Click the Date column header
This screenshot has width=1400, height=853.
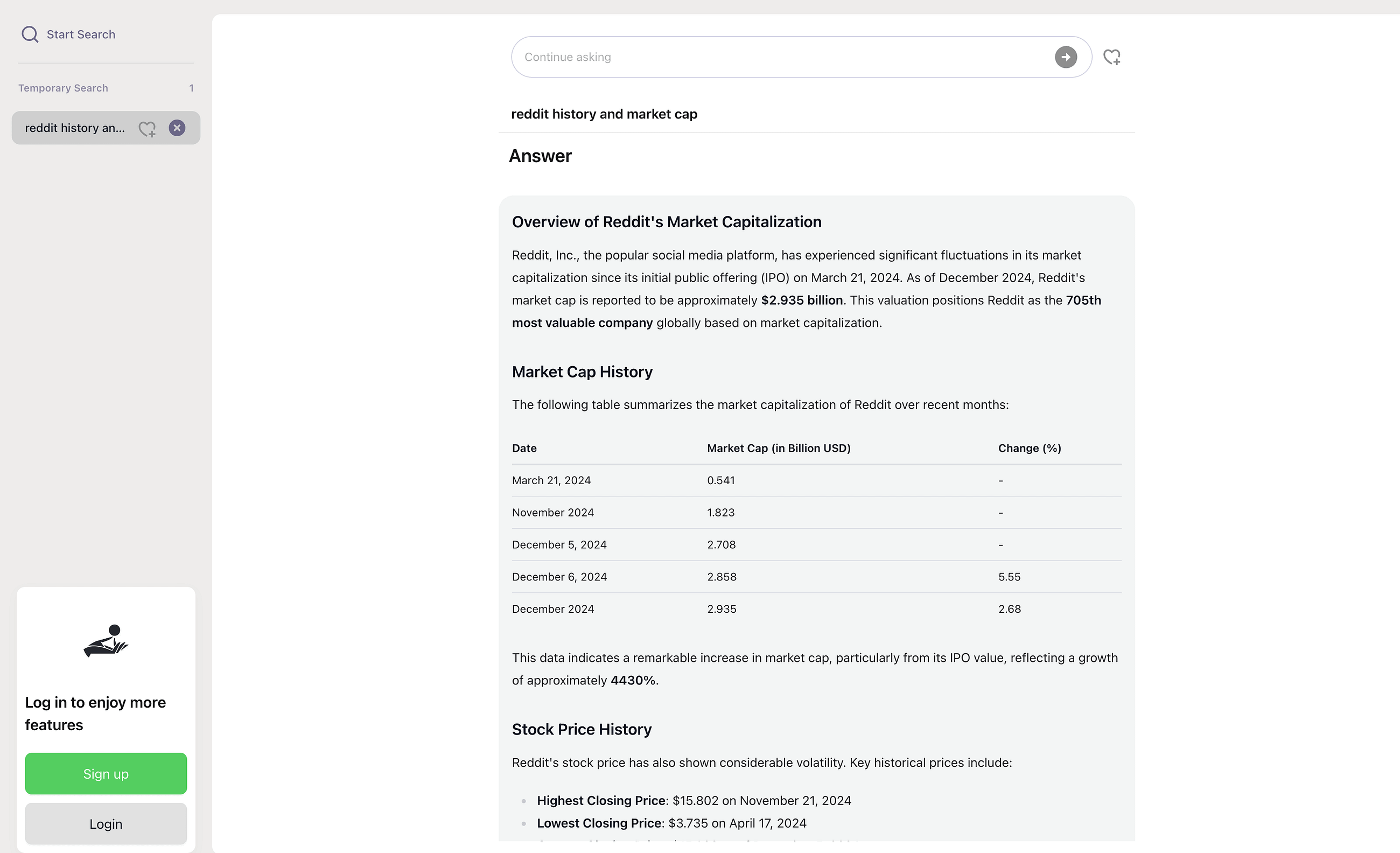(x=524, y=448)
